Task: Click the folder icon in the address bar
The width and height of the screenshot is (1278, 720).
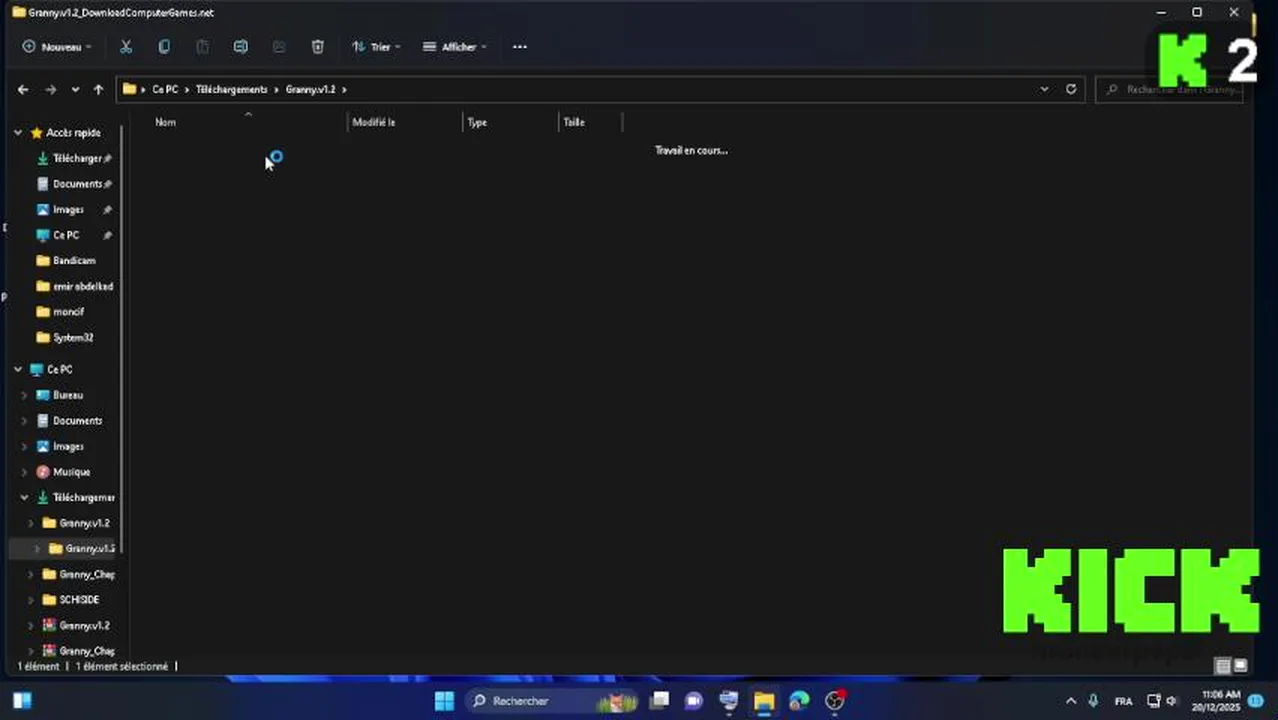Action: pos(129,89)
